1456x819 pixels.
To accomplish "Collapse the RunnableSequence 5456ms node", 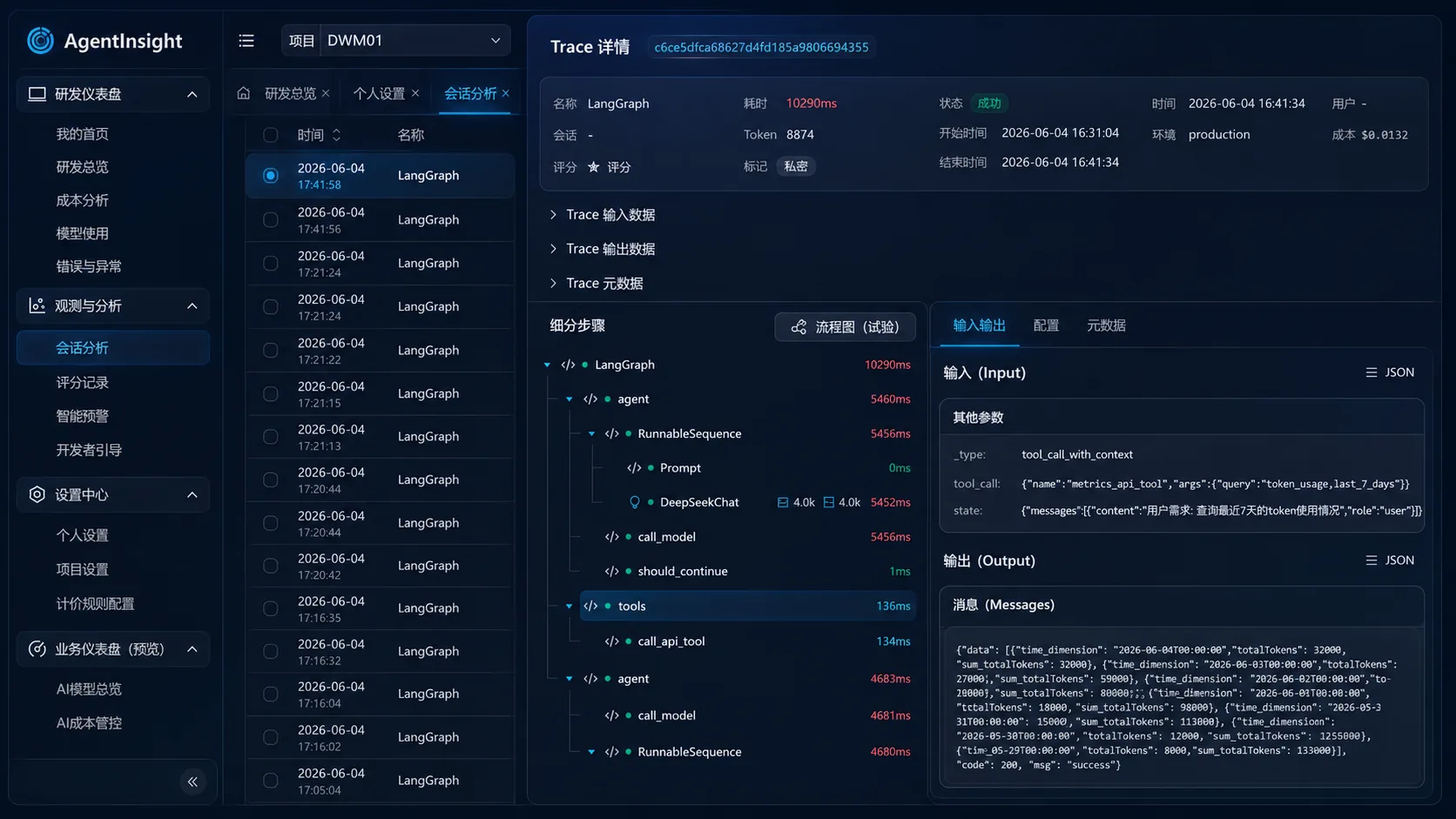I will pyautogui.click(x=592, y=433).
